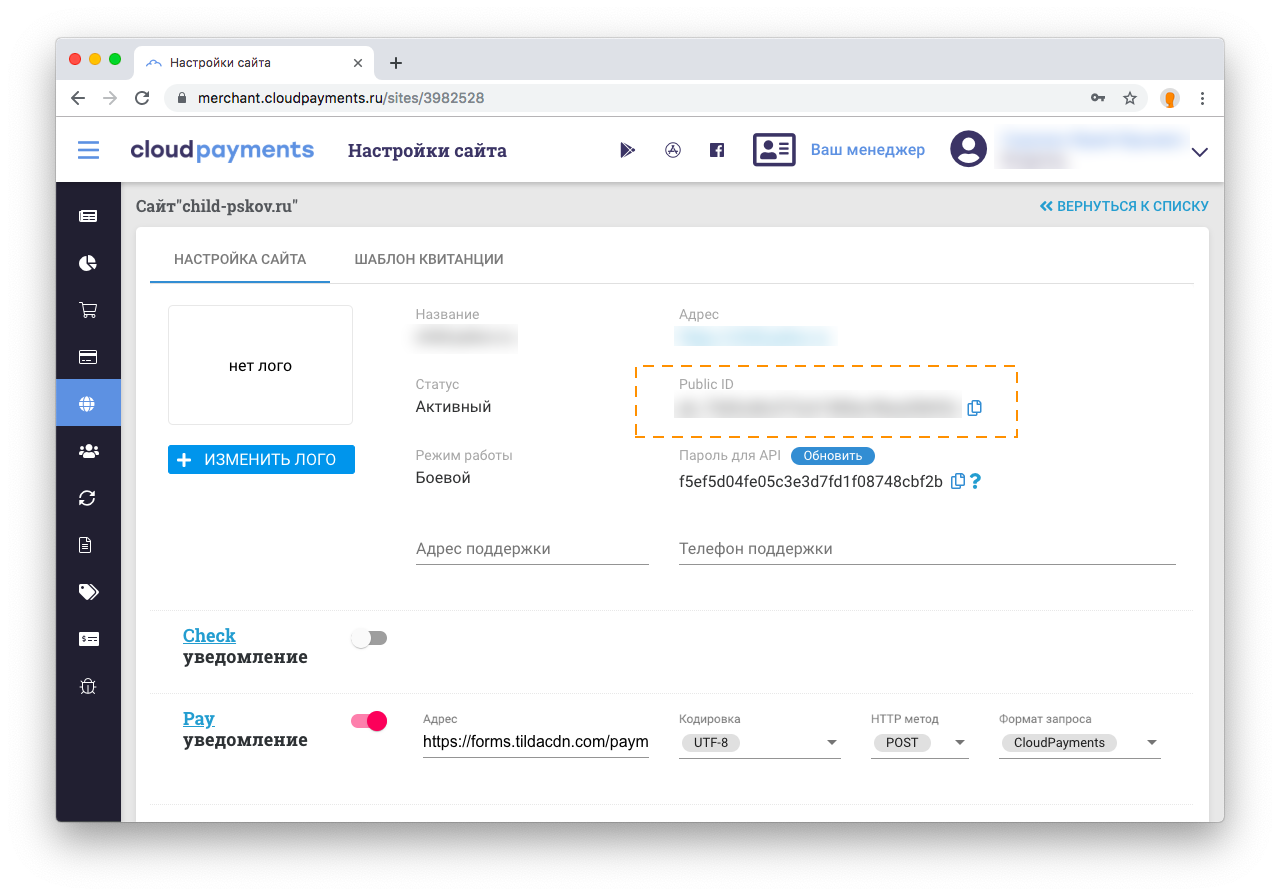The image size is (1280, 896).
Task: Open the sidebar list icon at top
Action: (x=88, y=216)
